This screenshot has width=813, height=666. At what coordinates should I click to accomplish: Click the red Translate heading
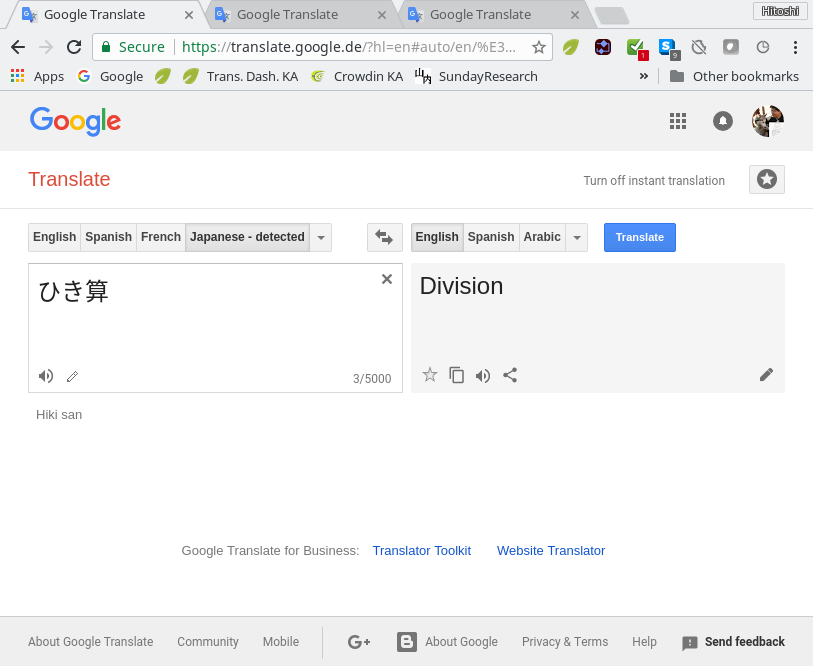point(69,179)
